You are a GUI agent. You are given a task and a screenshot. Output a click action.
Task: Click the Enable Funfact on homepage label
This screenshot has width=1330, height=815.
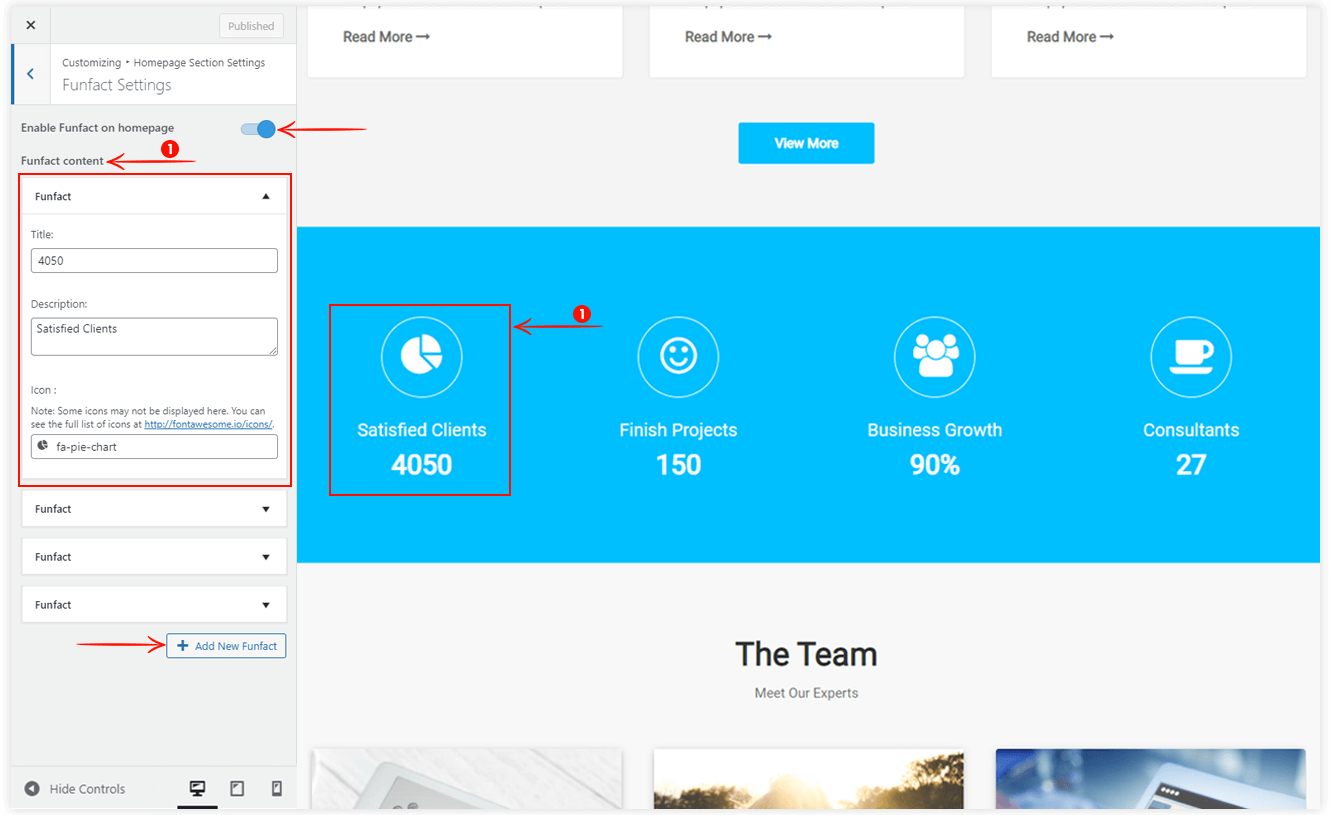[x=97, y=128]
